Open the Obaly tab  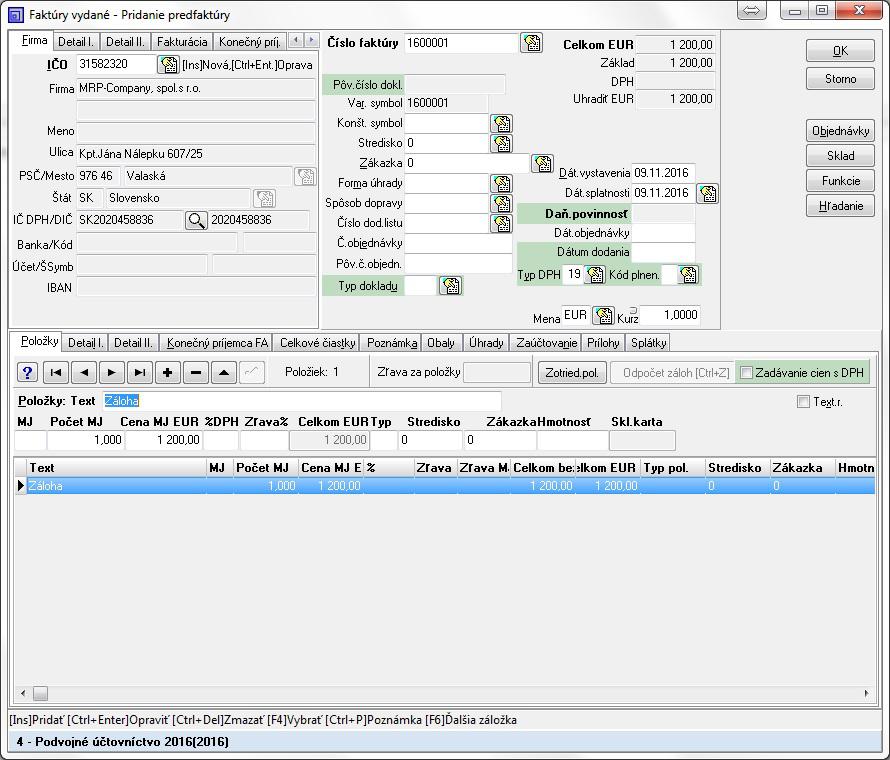[x=441, y=343]
